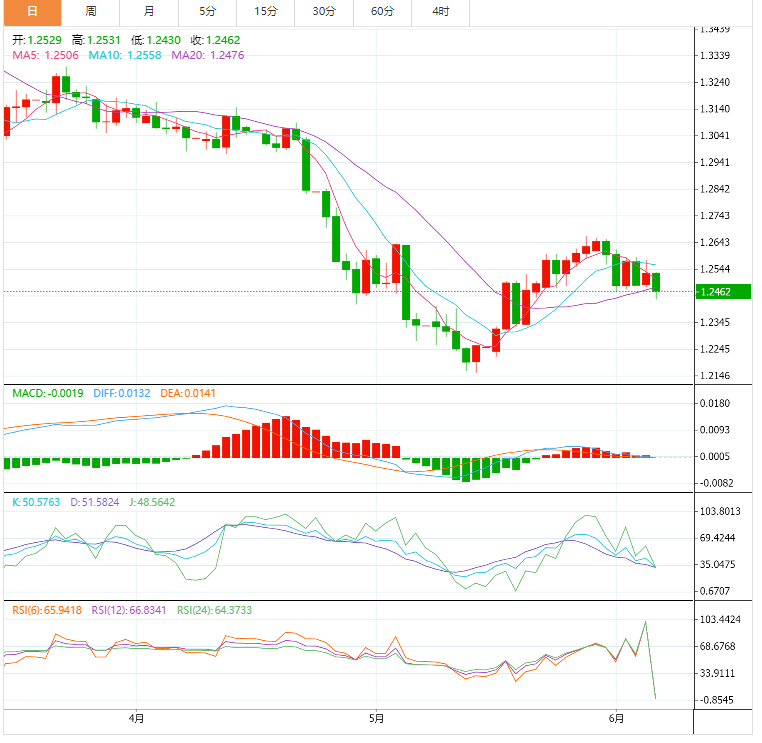The image size is (762, 743).
Task: Open the 60分 timeframe tab
Action: point(382,12)
